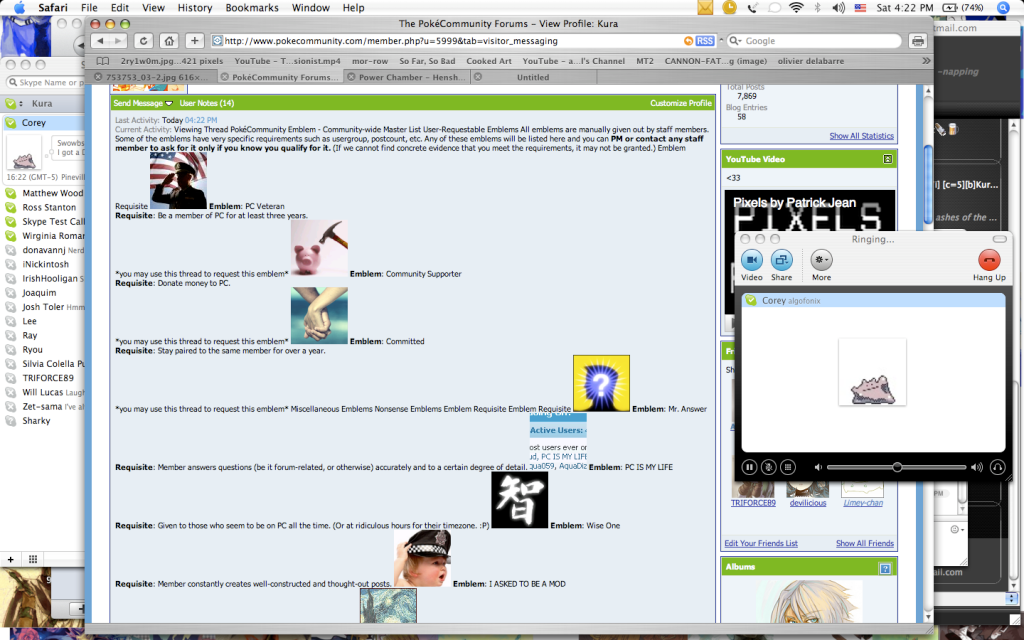Pause the Skype call with the hold button

point(749,467)
